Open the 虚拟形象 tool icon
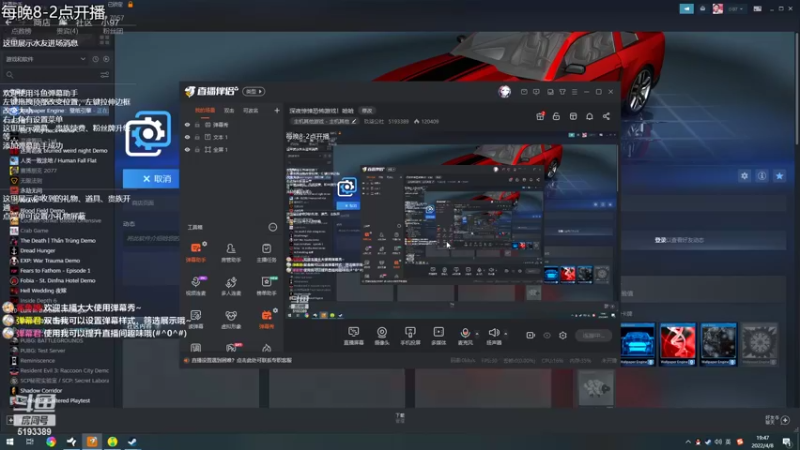The image size is (800, 450). coord(231,319)
